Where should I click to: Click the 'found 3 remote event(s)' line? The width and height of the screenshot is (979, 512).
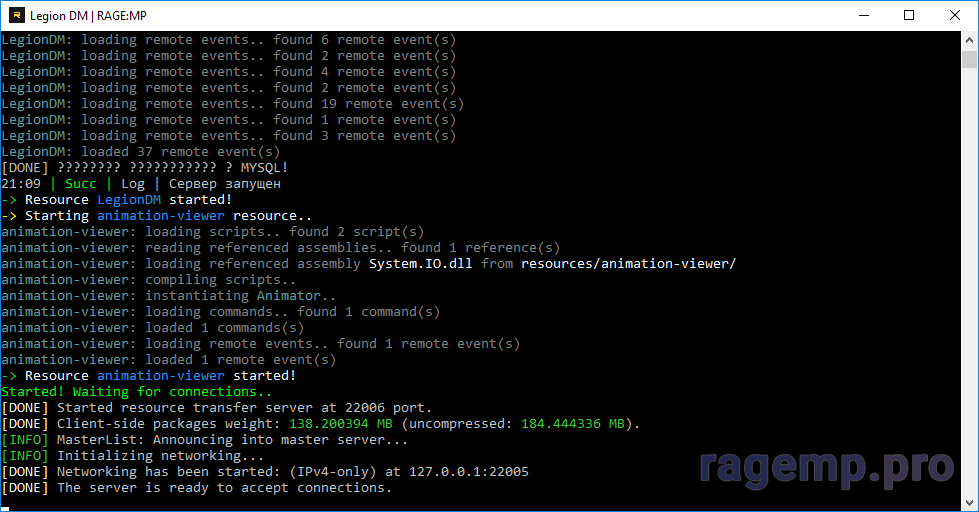coord(229,135)
